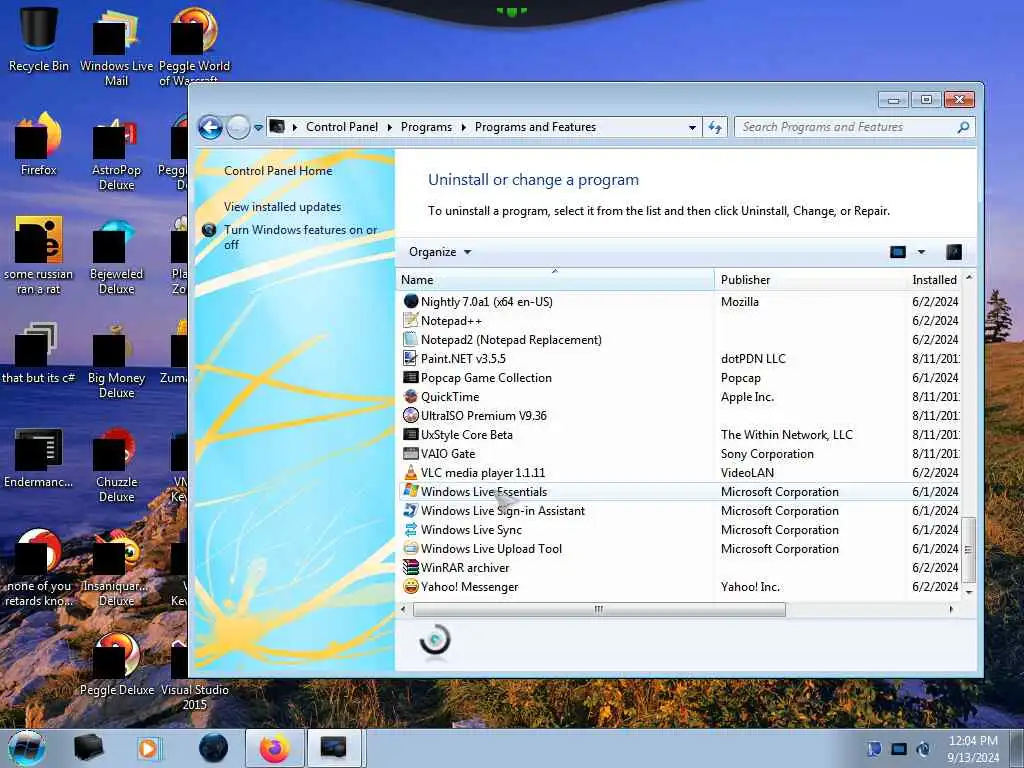Open Visual Studio 2015 desktop shortcut
Screen dimensions: 1024x768
194,675
